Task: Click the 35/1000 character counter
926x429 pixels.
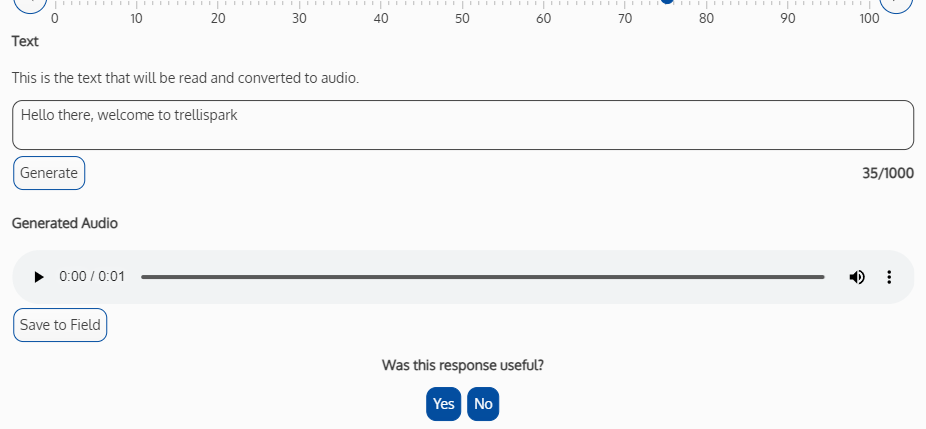Action: point(888,173)
